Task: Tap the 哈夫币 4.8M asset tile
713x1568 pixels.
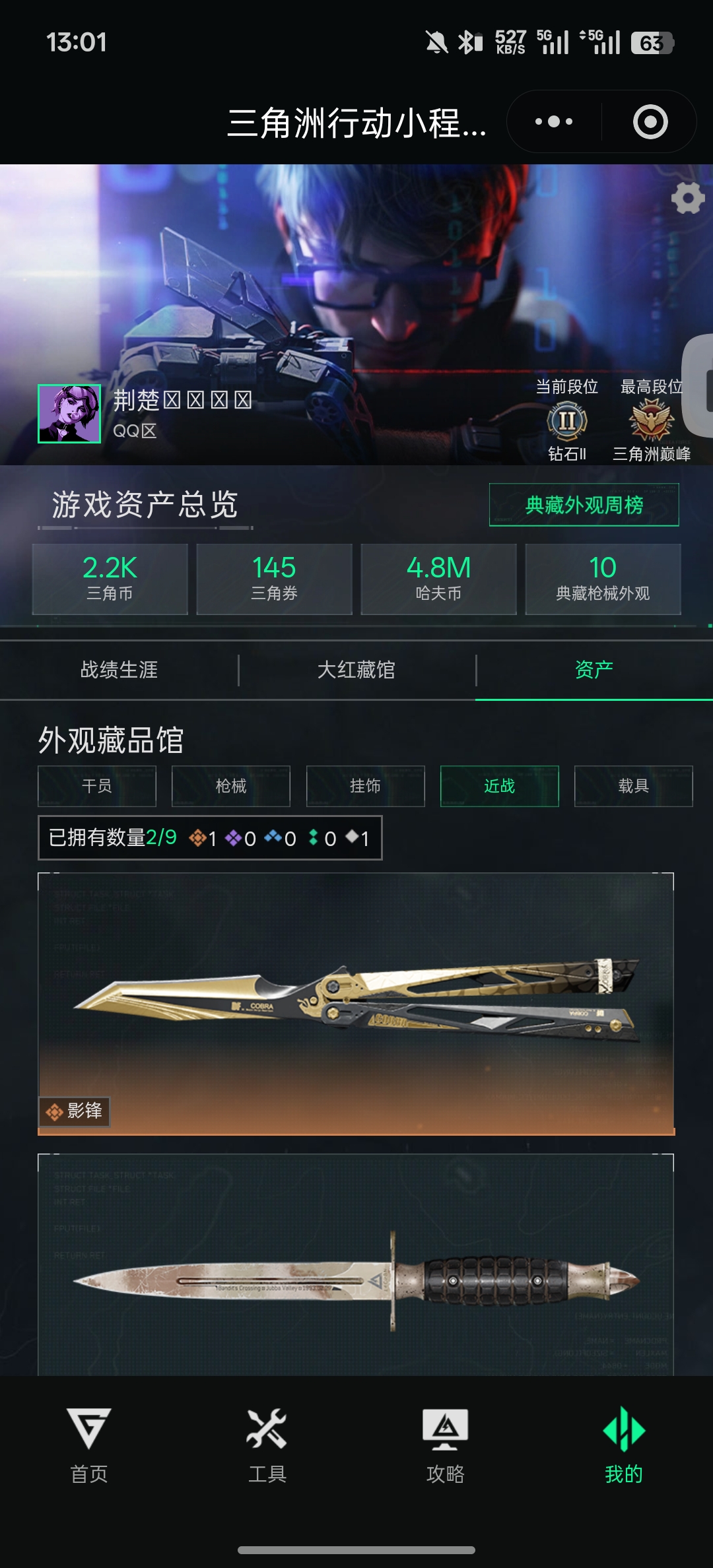Action: click(439, 579)
